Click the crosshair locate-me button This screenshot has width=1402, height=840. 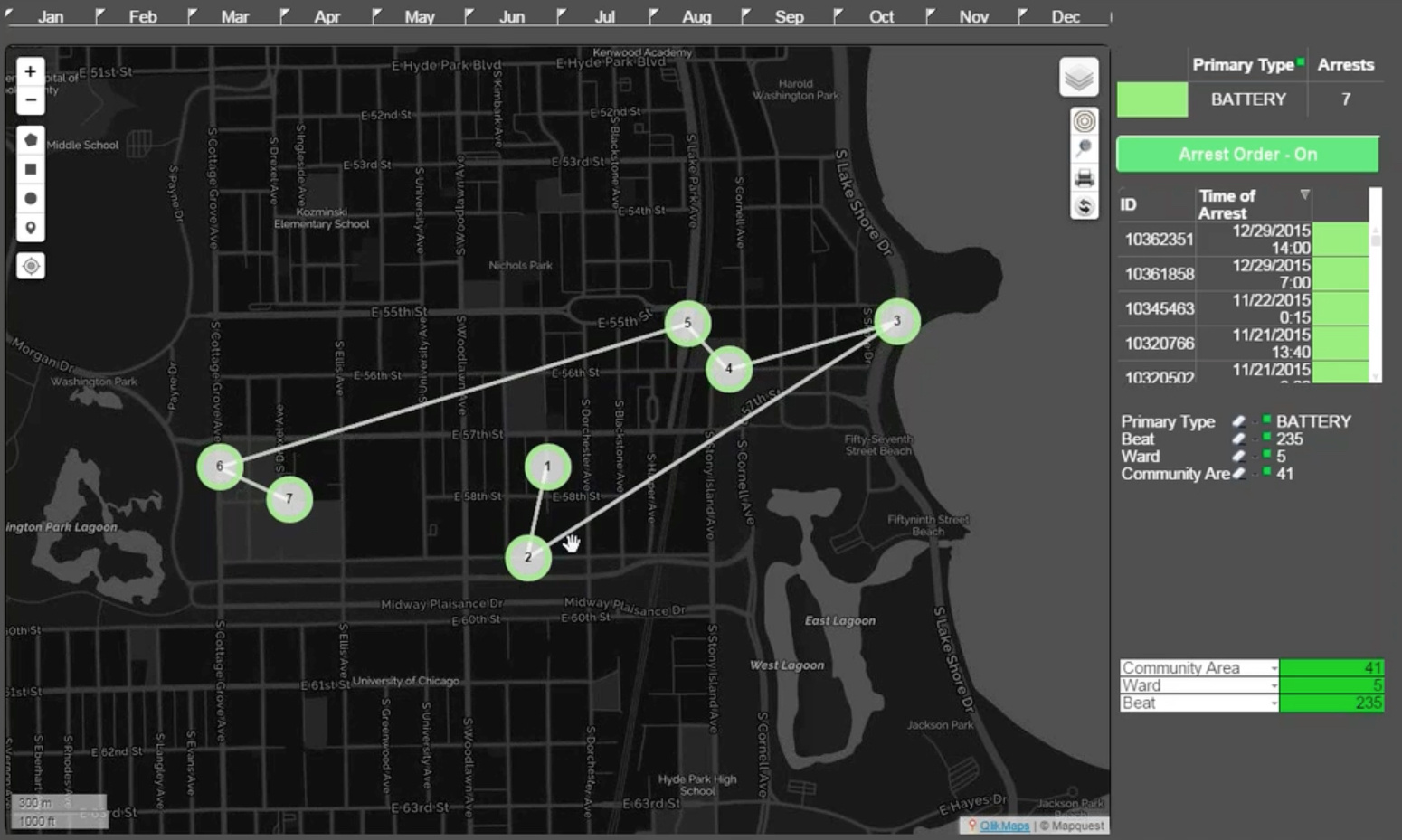click(30, 266)
